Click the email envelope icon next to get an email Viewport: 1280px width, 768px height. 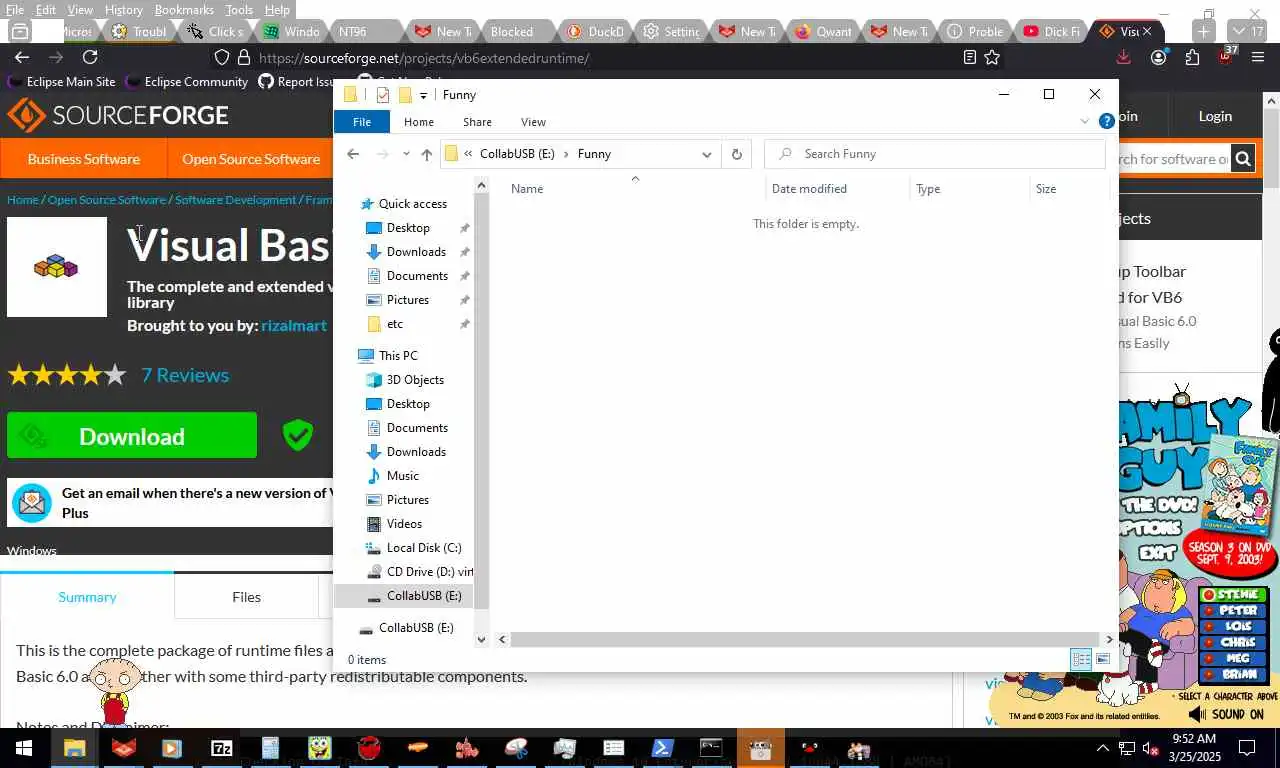pos(32,503)
